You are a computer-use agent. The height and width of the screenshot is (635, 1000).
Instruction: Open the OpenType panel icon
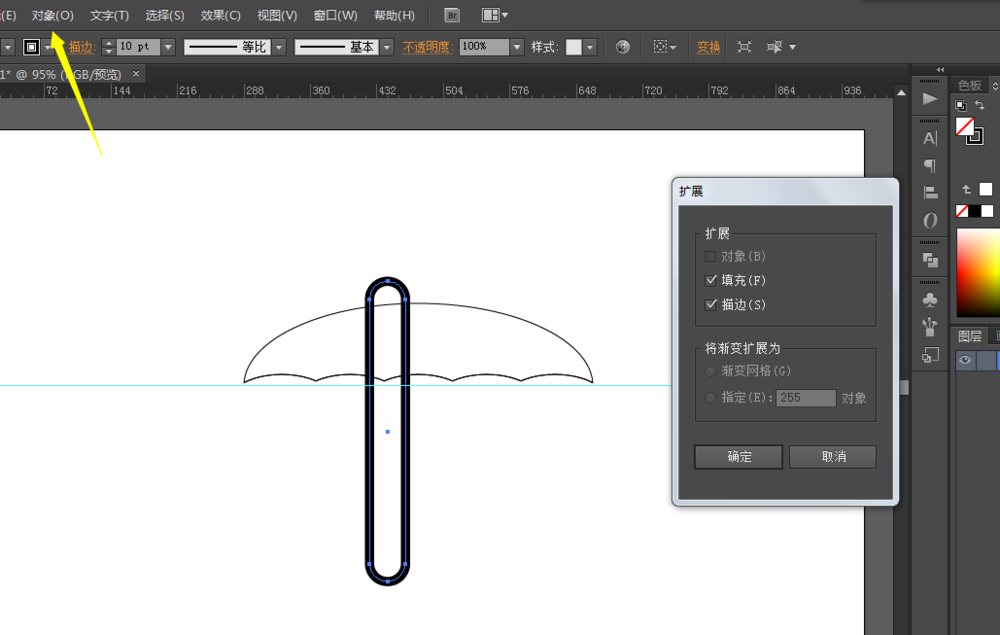930,220
